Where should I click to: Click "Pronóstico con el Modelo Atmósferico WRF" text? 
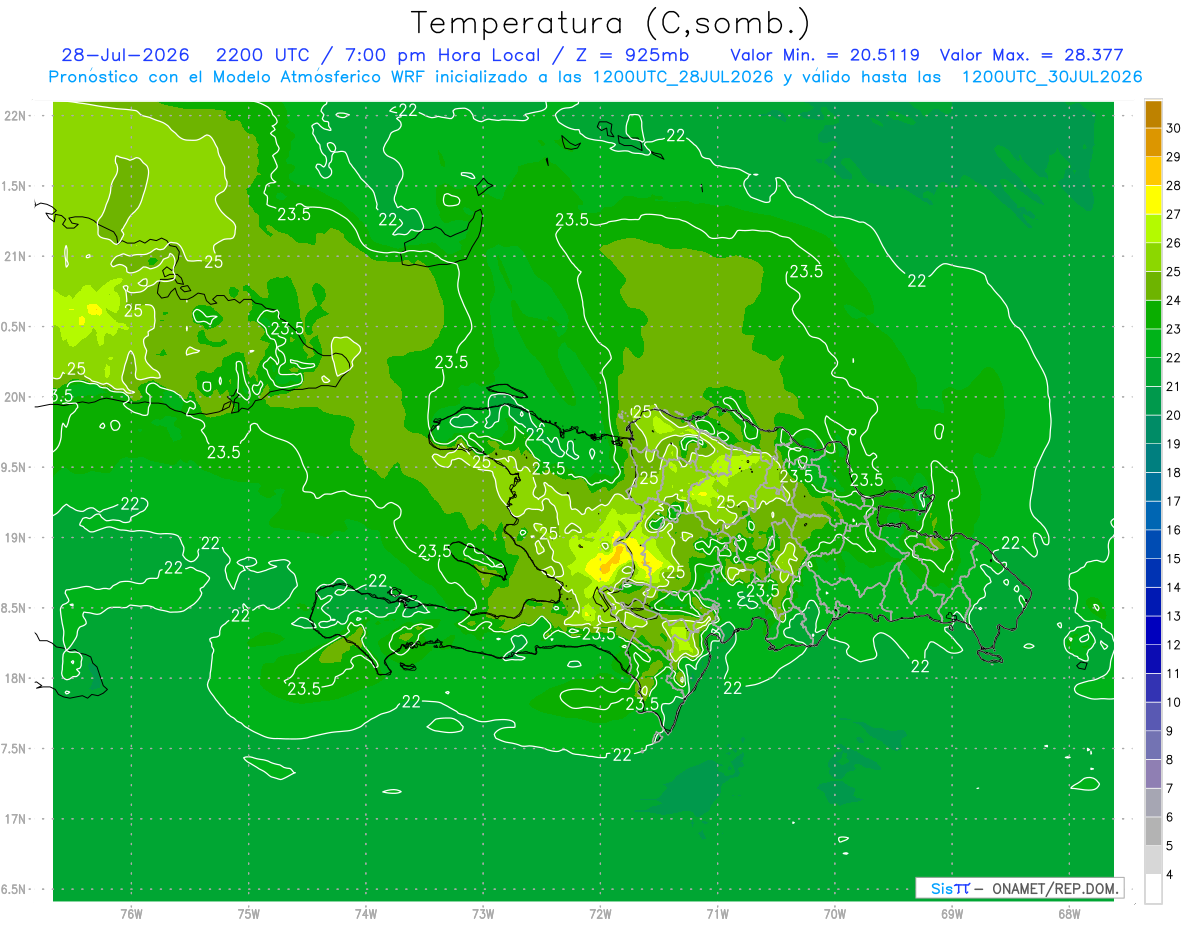pyautogui.click(x=239, y=77)
